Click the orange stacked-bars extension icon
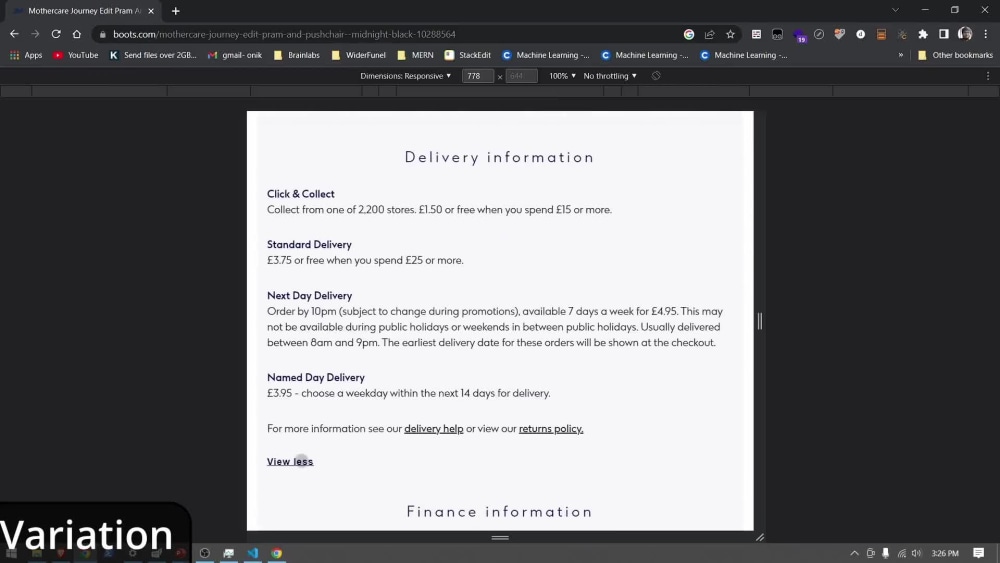The image size is (1000, 563). [881, 34]
